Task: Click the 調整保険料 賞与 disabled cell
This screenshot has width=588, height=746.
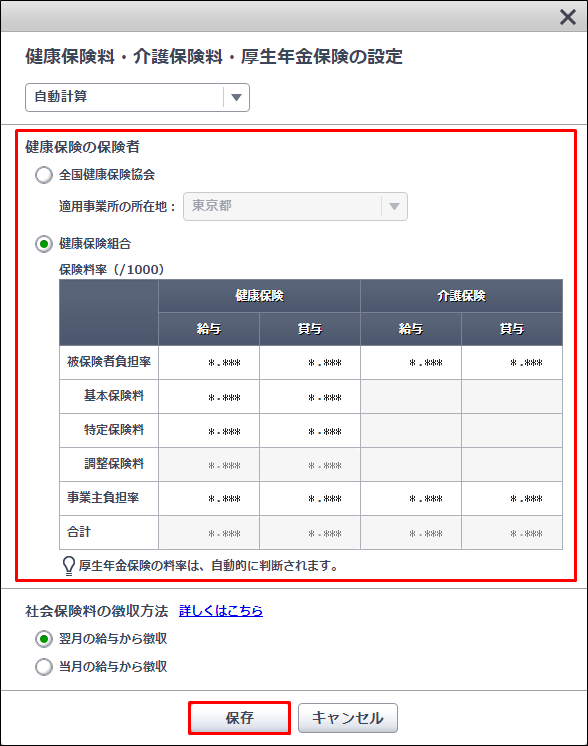Action: click(x=310, y=465)
